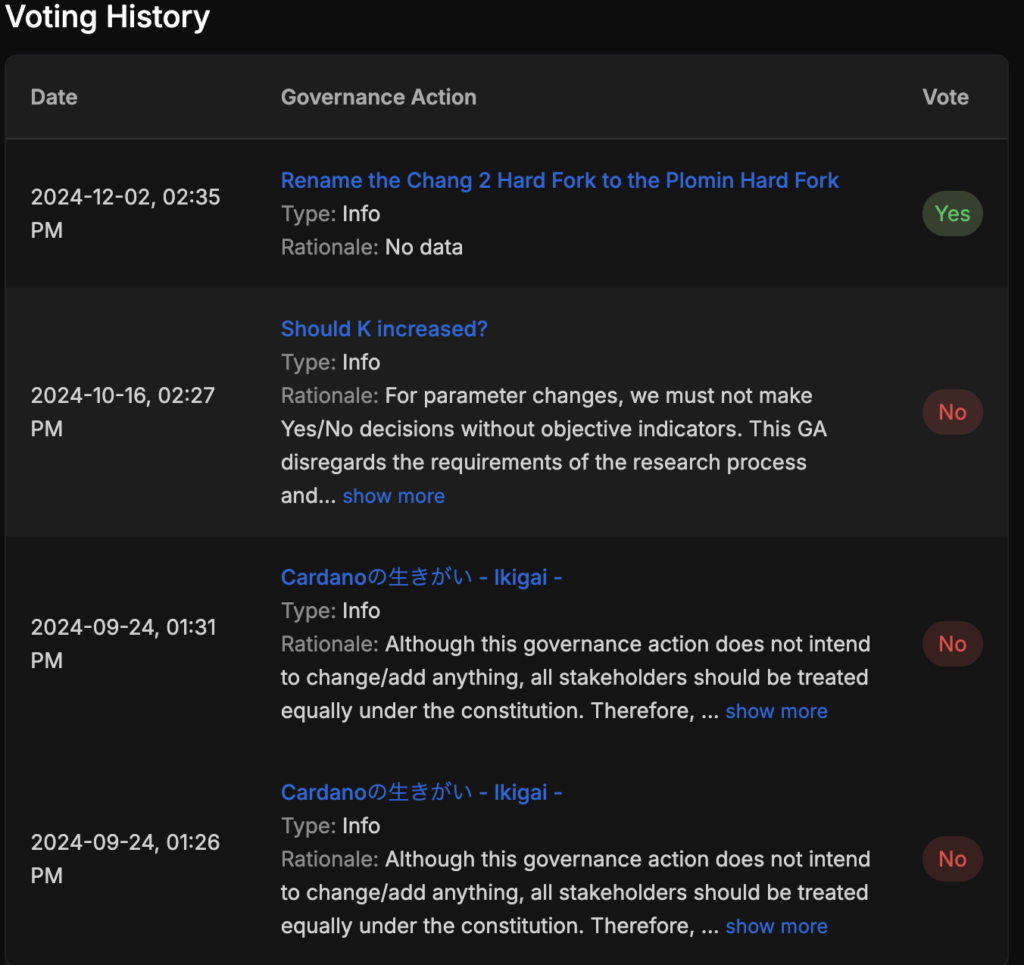Click the green Yes vote badge

(x=952, y=214)
